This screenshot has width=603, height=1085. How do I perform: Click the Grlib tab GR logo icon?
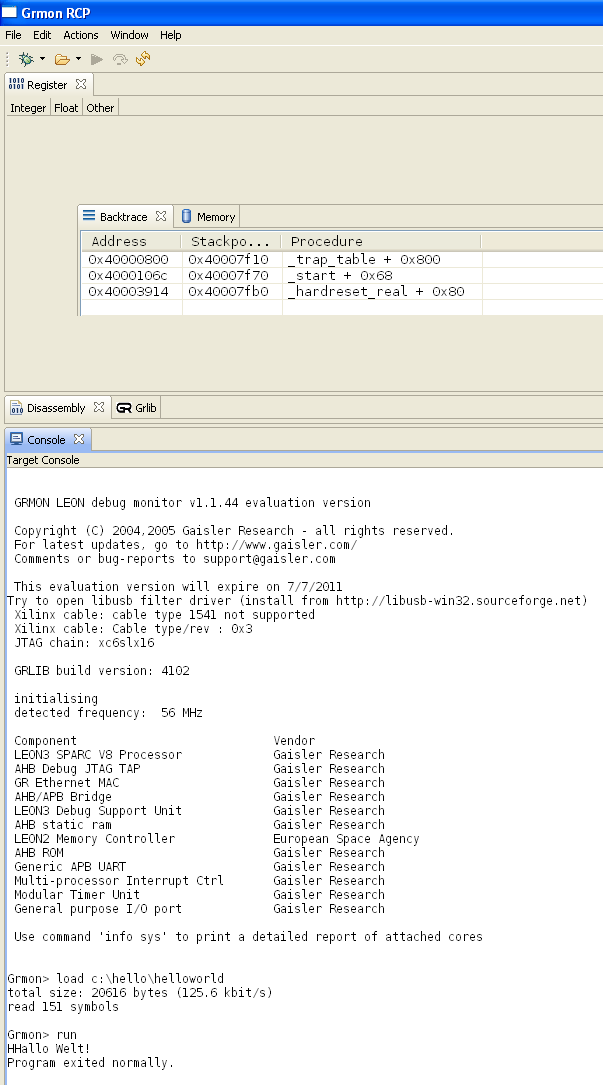[124, 408]
